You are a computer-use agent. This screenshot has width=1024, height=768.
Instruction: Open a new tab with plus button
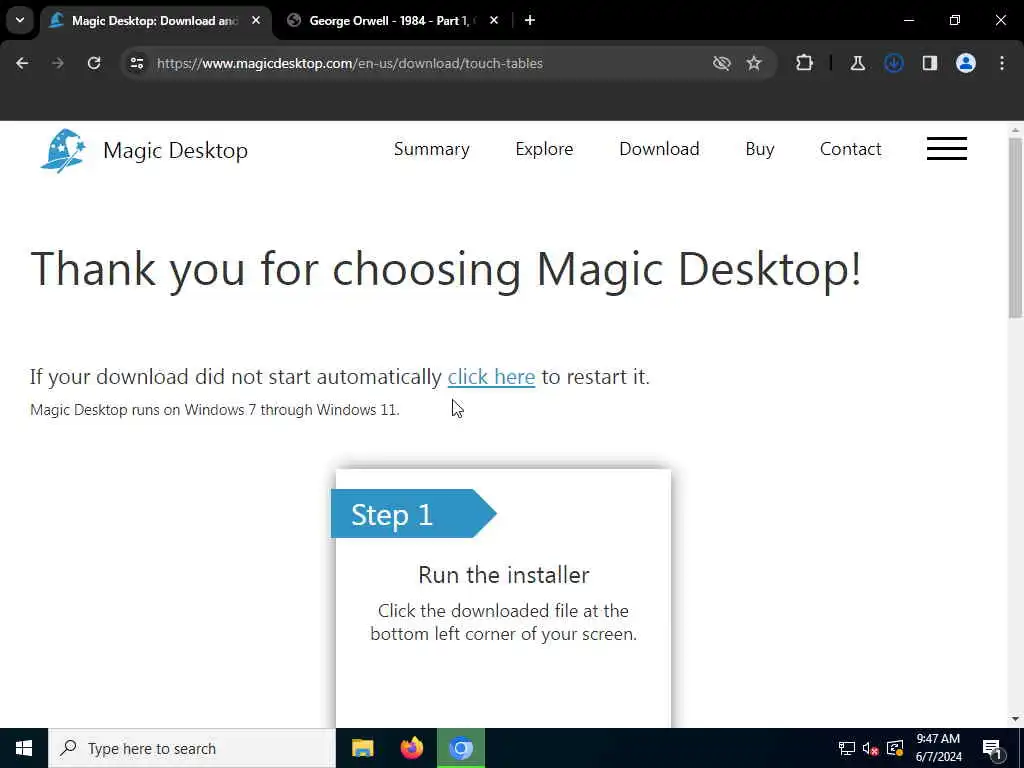point(530,20)
